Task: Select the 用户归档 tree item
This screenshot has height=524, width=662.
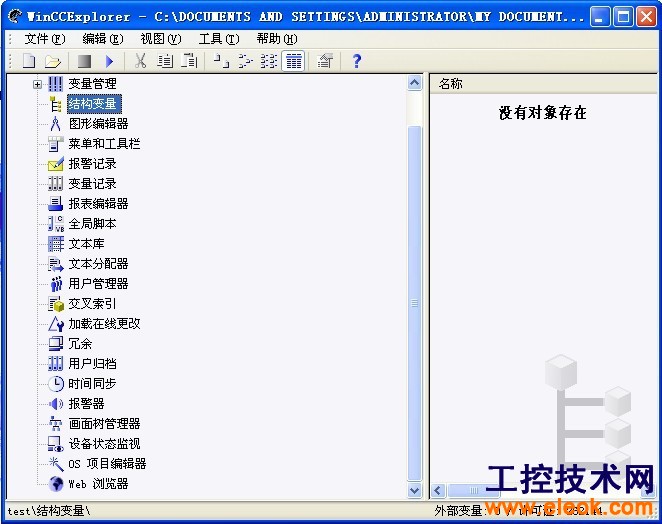Action: 92,364
